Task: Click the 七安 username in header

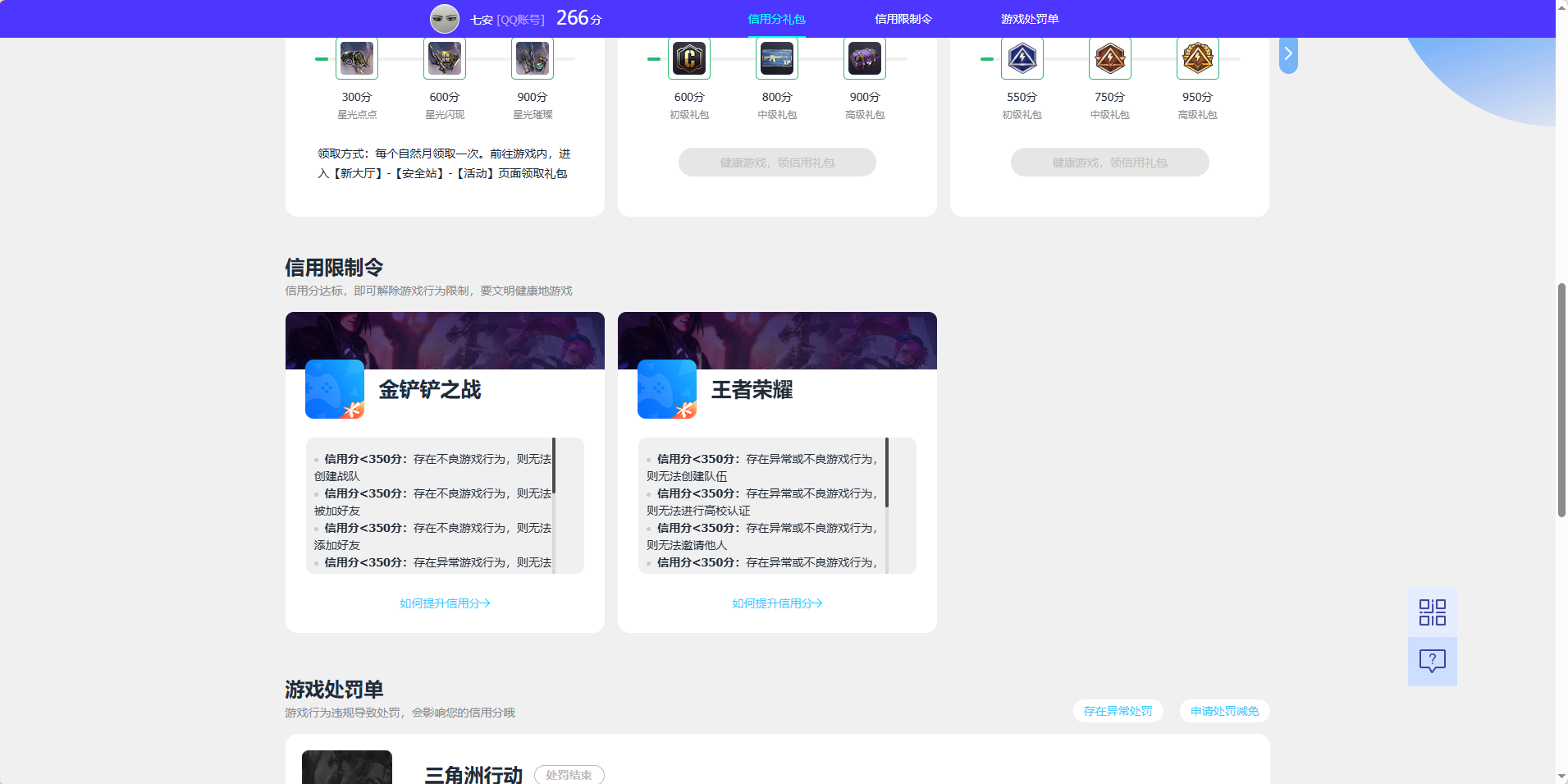Action: pyautogui.click(x=482, y=20)
